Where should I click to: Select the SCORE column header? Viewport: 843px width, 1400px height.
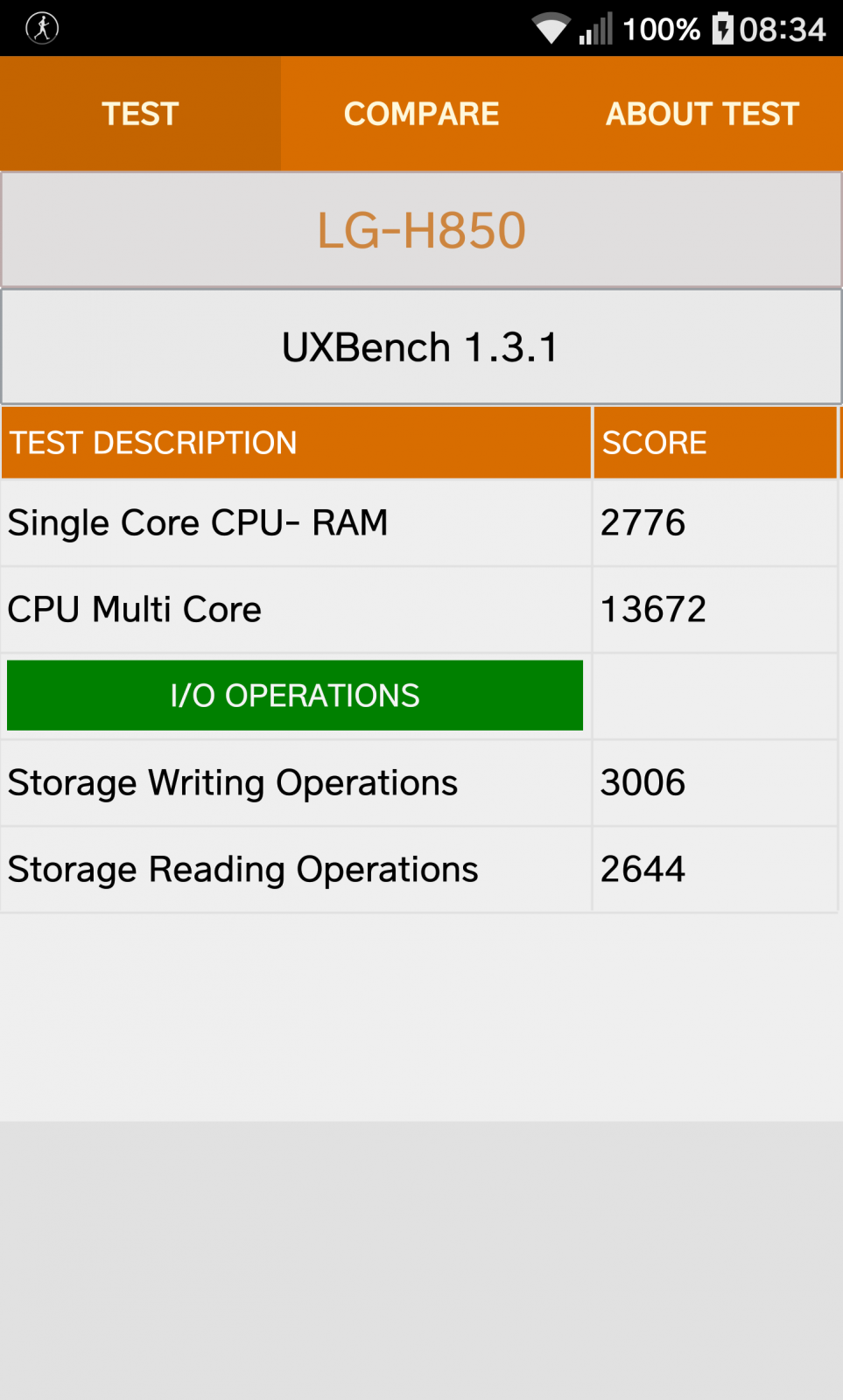pyautogui.click(x=715, y=443)
